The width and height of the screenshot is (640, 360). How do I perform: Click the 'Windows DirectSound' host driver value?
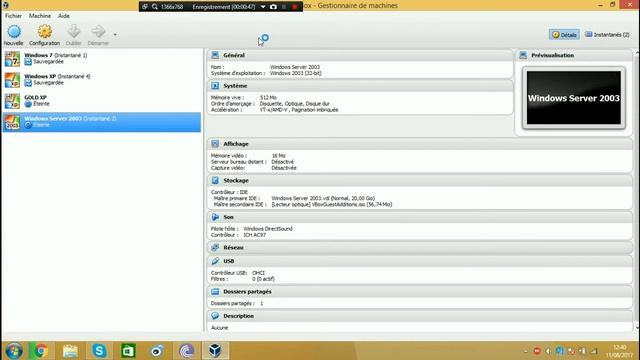pos(268,229)
